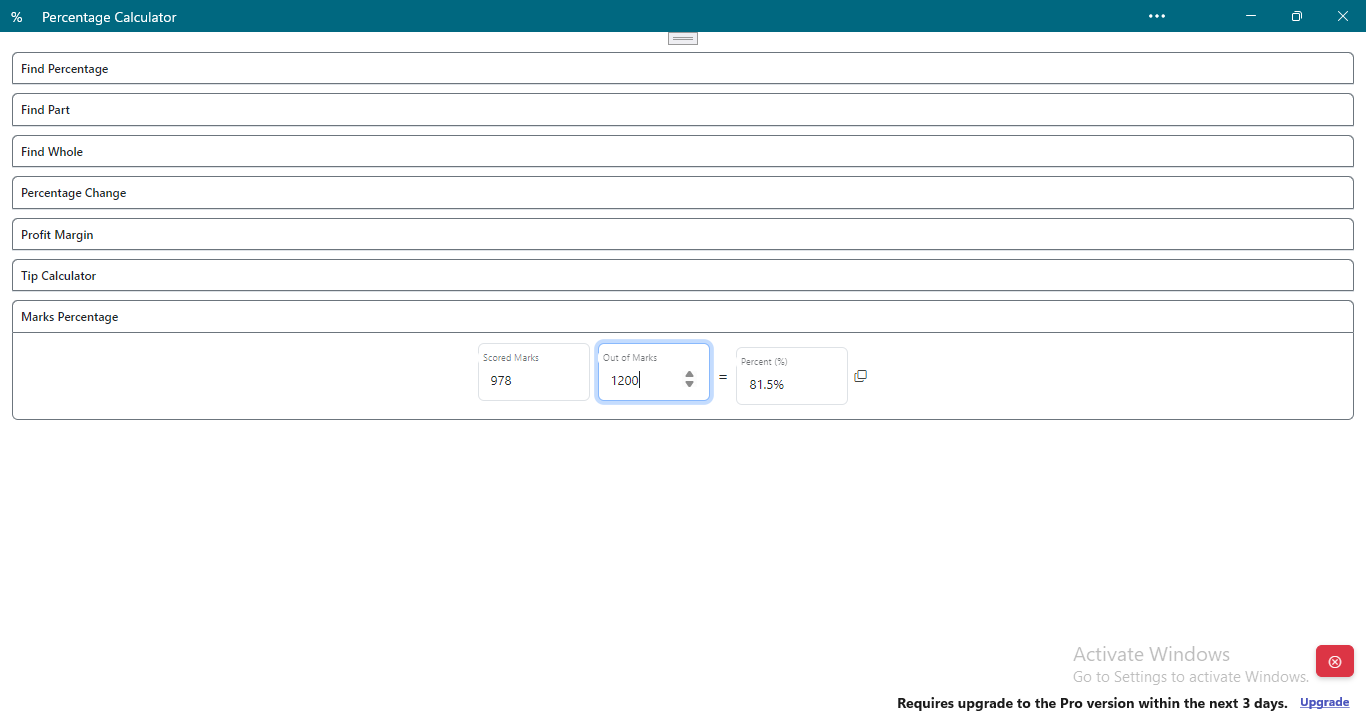This screenshot has width=1366, height=720.
Task: Click the Percentage Calculator title text
Action: click(109, 17)
